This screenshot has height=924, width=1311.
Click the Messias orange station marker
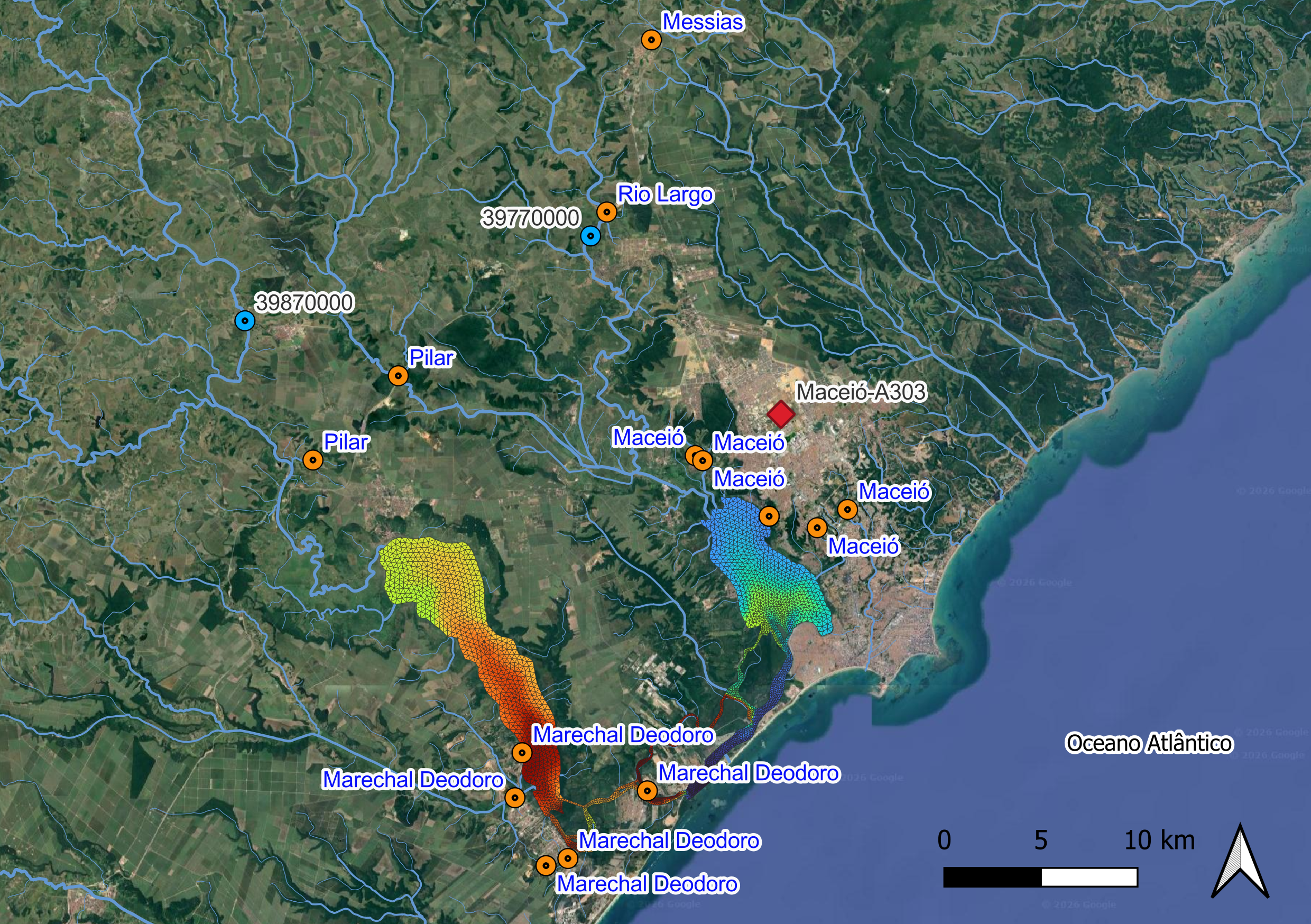[x=651, y=40]
